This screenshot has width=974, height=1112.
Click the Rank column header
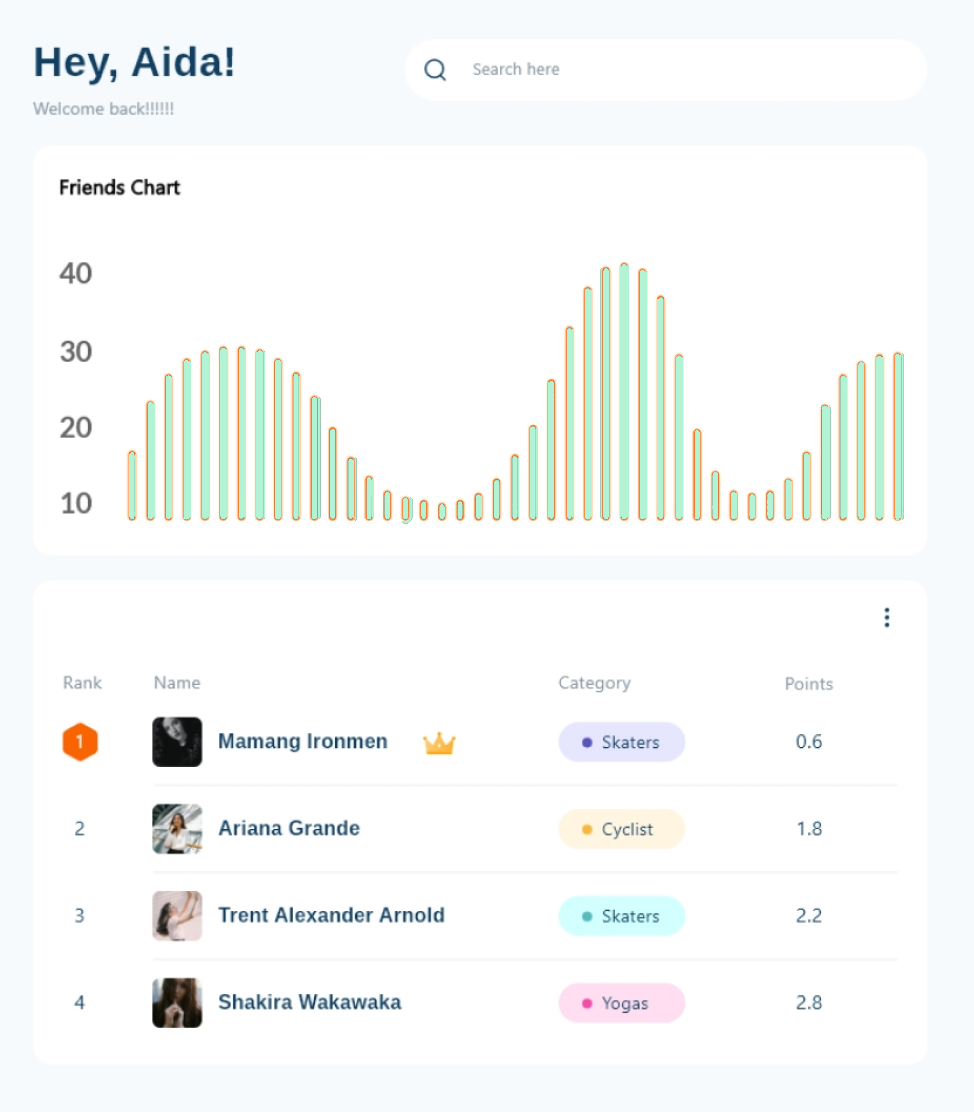coord(82,683)
